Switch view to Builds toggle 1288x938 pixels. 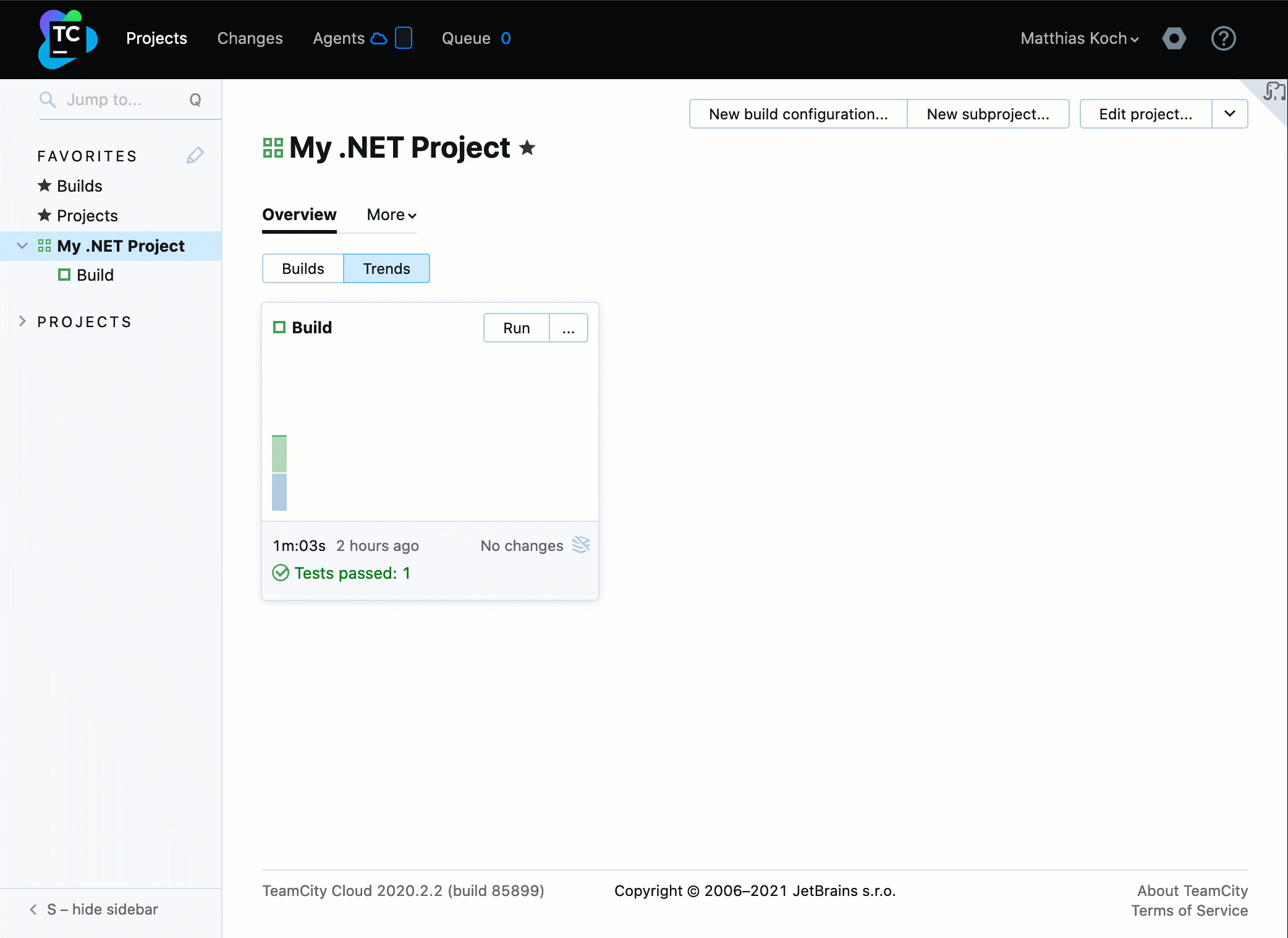pyautogui.click(x=303, y=268)
